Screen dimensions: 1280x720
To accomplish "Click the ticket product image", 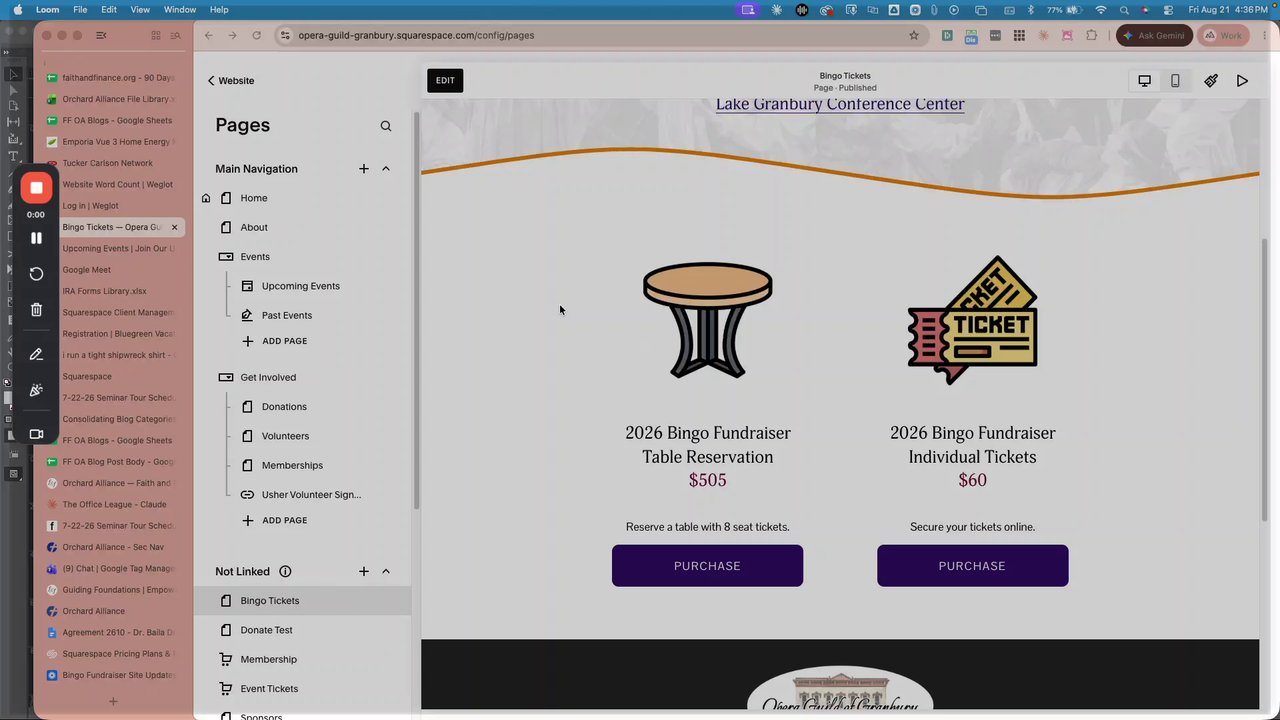I will pyautogui.click(x=973, y=320).
